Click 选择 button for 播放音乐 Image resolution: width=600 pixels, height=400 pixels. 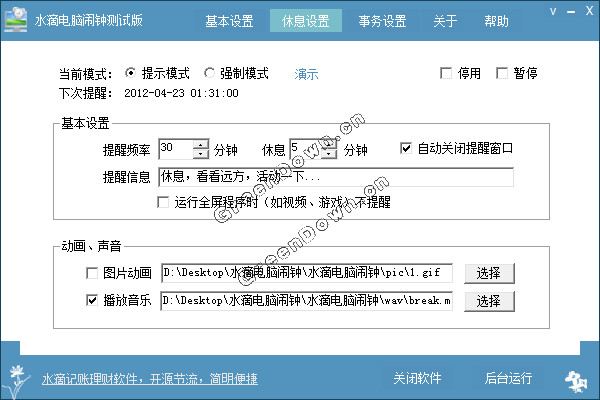tap(489, 301)
